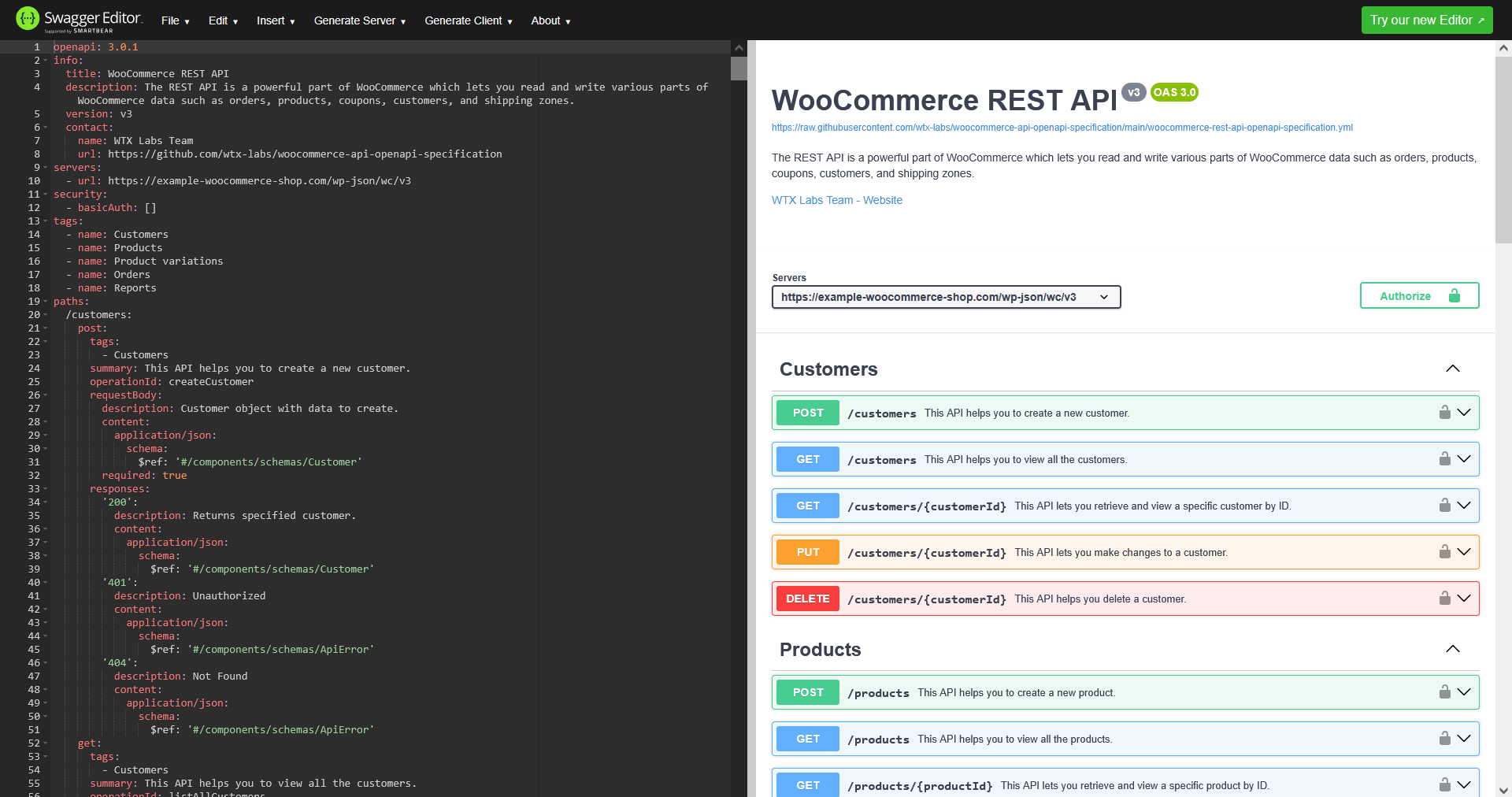Fold the paths block at line 19
Viewport: 1512px width, 797px height.
pyautogui.click(x=45, y=302)
